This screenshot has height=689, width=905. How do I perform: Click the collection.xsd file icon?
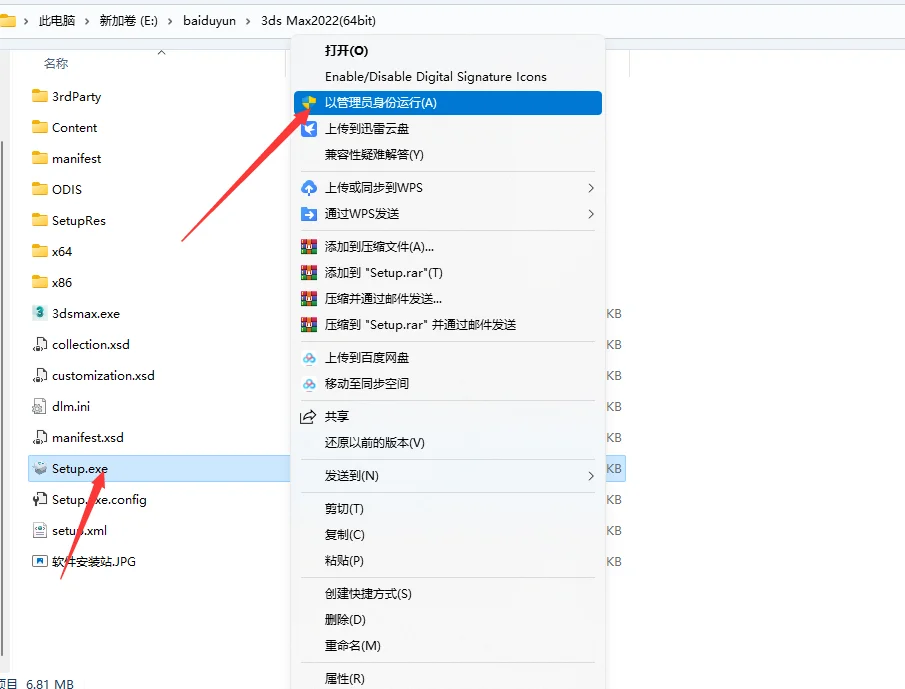(39, 344)
